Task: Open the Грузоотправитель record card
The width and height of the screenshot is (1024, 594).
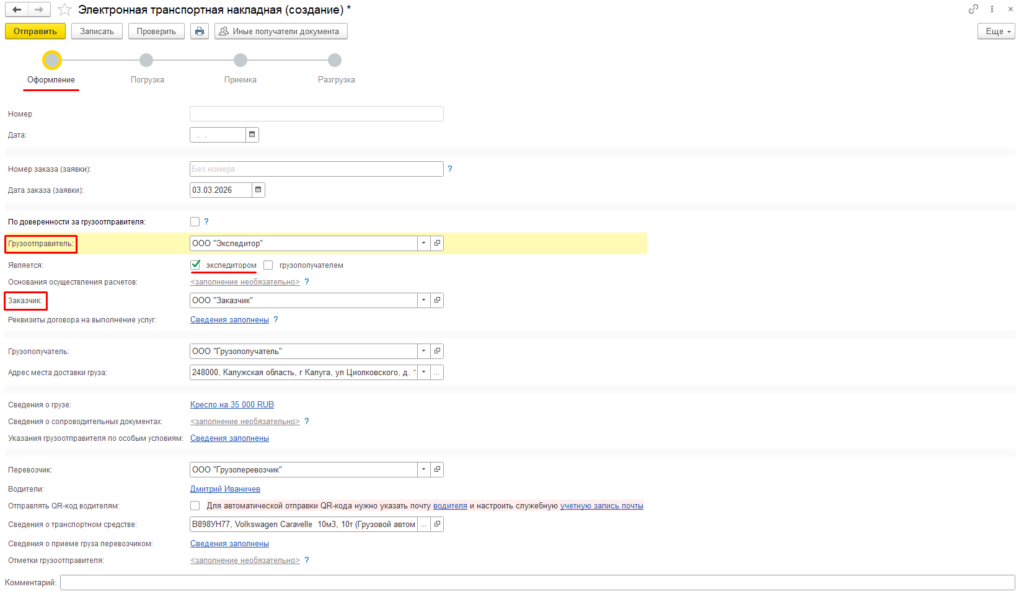Action: point(438,243)
